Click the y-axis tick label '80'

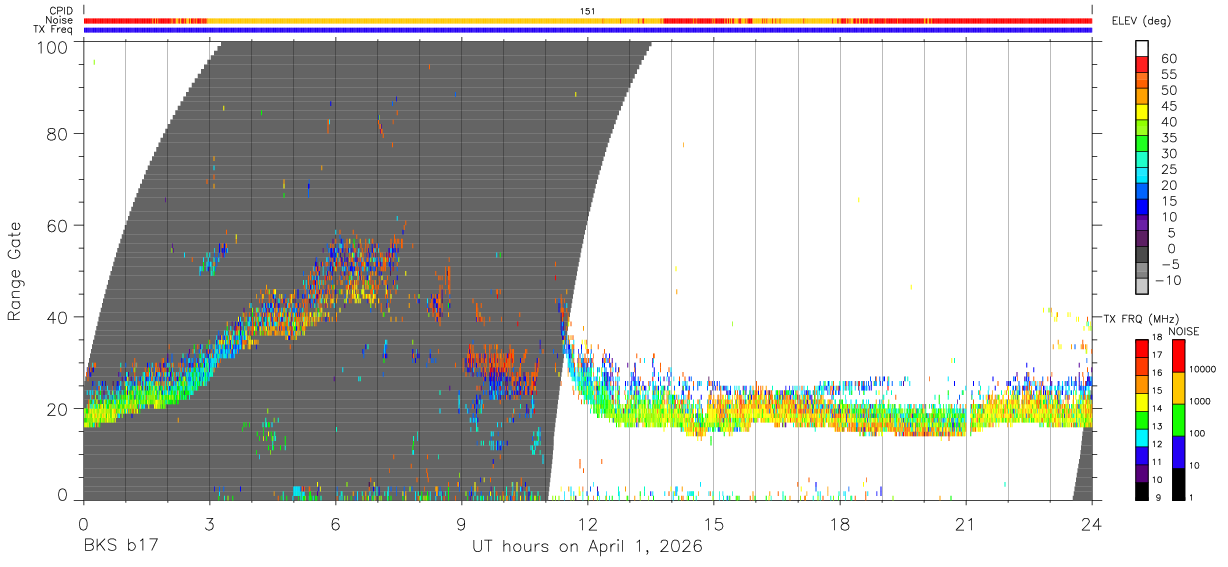click(59, 134)
